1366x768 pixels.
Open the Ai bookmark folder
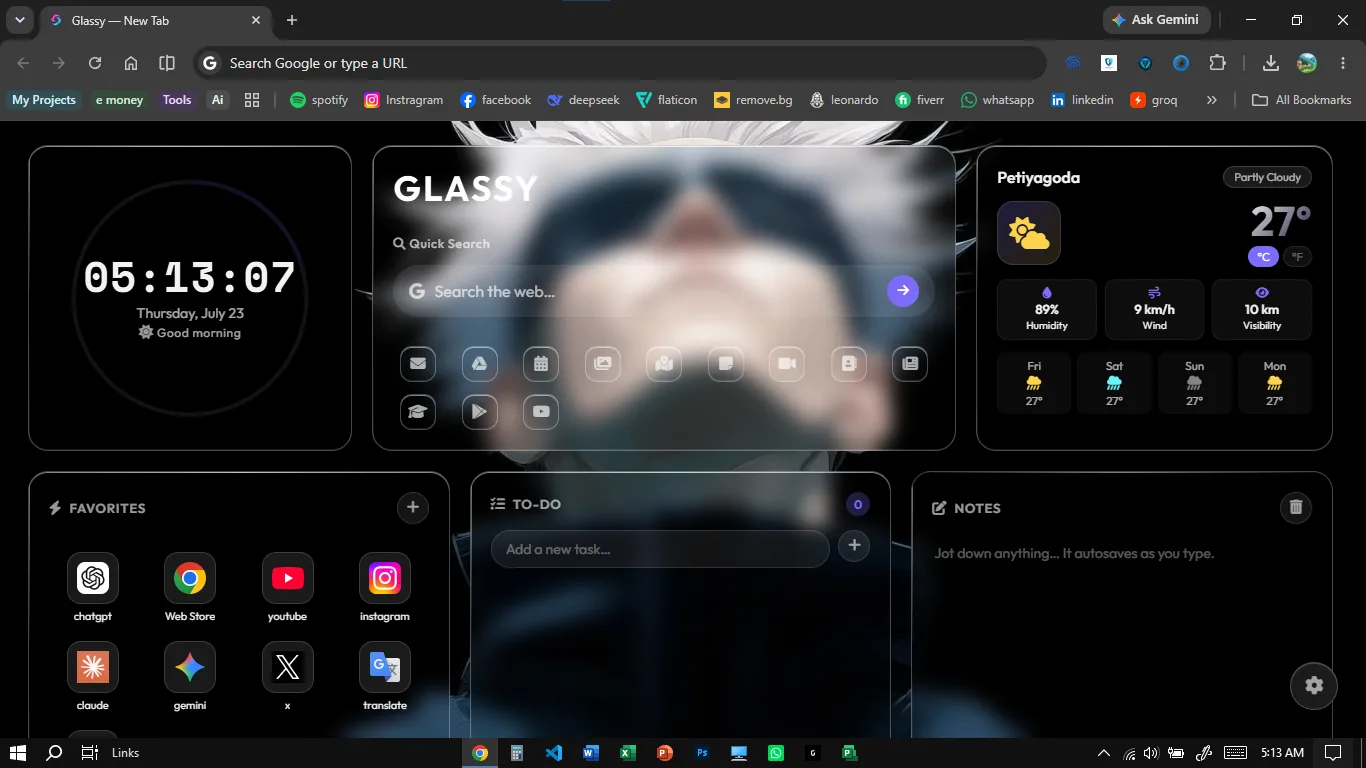click(218, 100)
